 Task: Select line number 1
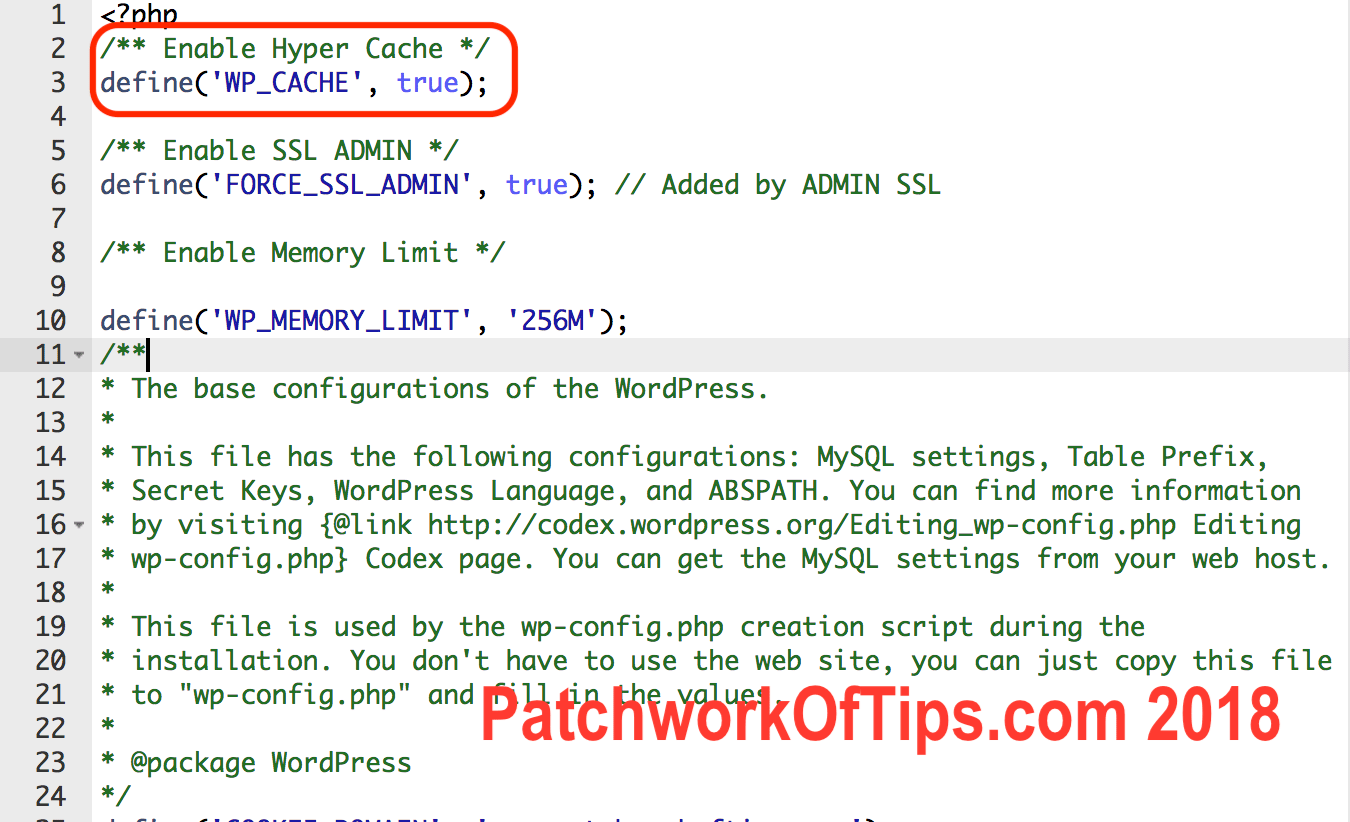pyautogui.click(x=57, y=14)
